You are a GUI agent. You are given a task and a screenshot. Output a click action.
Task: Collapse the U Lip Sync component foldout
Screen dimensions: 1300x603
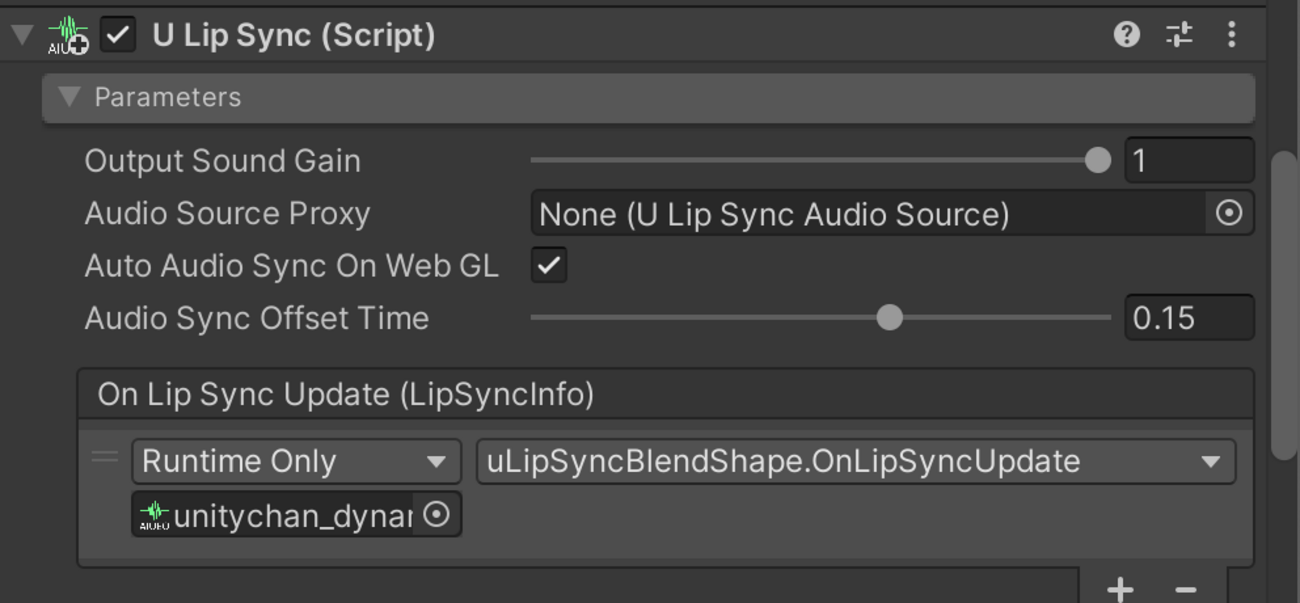(x=21, y=35)
